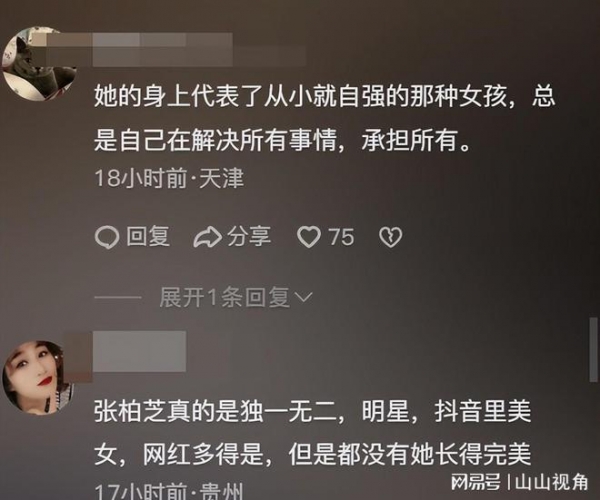Click the blurred username of second commenter

(140, 351)
